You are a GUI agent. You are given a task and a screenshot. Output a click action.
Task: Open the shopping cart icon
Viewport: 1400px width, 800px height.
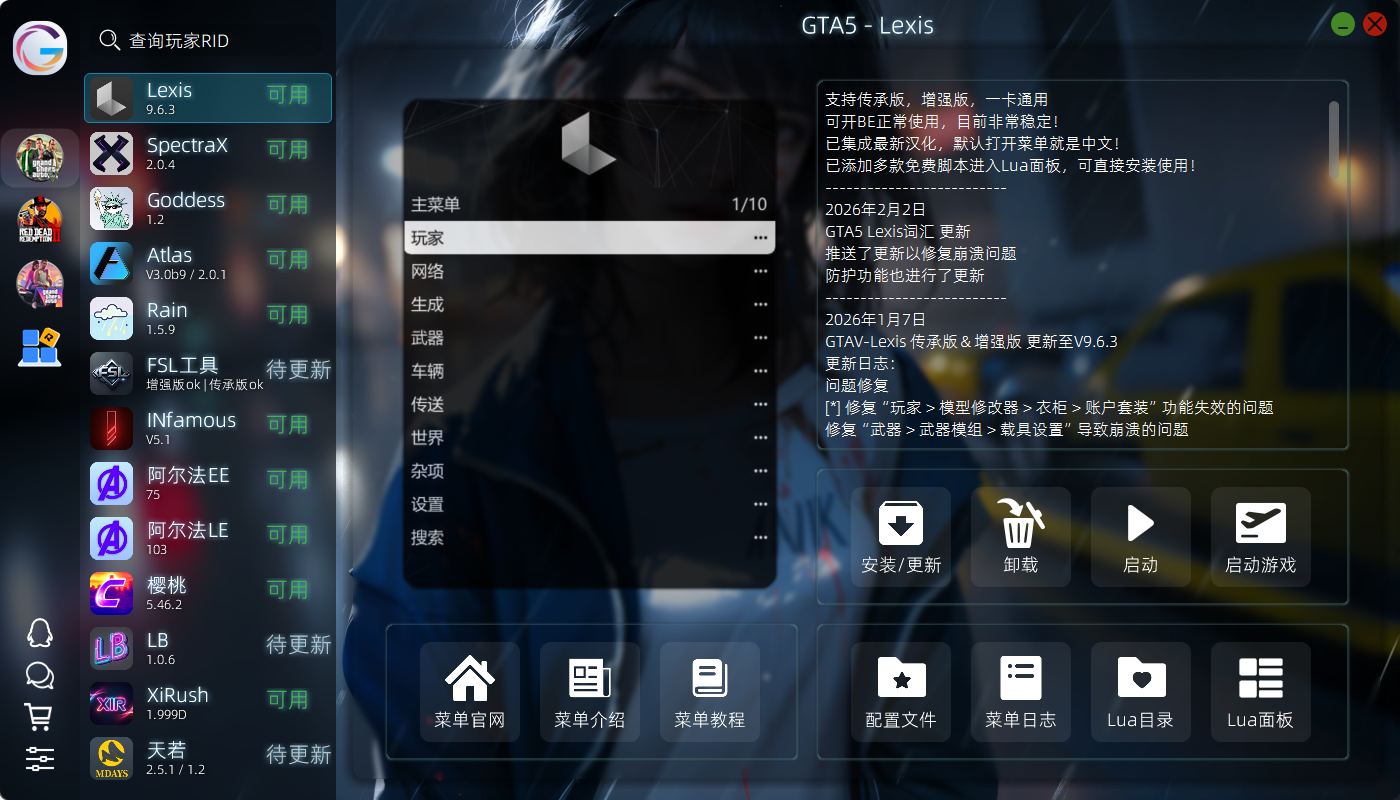[39, 717]
